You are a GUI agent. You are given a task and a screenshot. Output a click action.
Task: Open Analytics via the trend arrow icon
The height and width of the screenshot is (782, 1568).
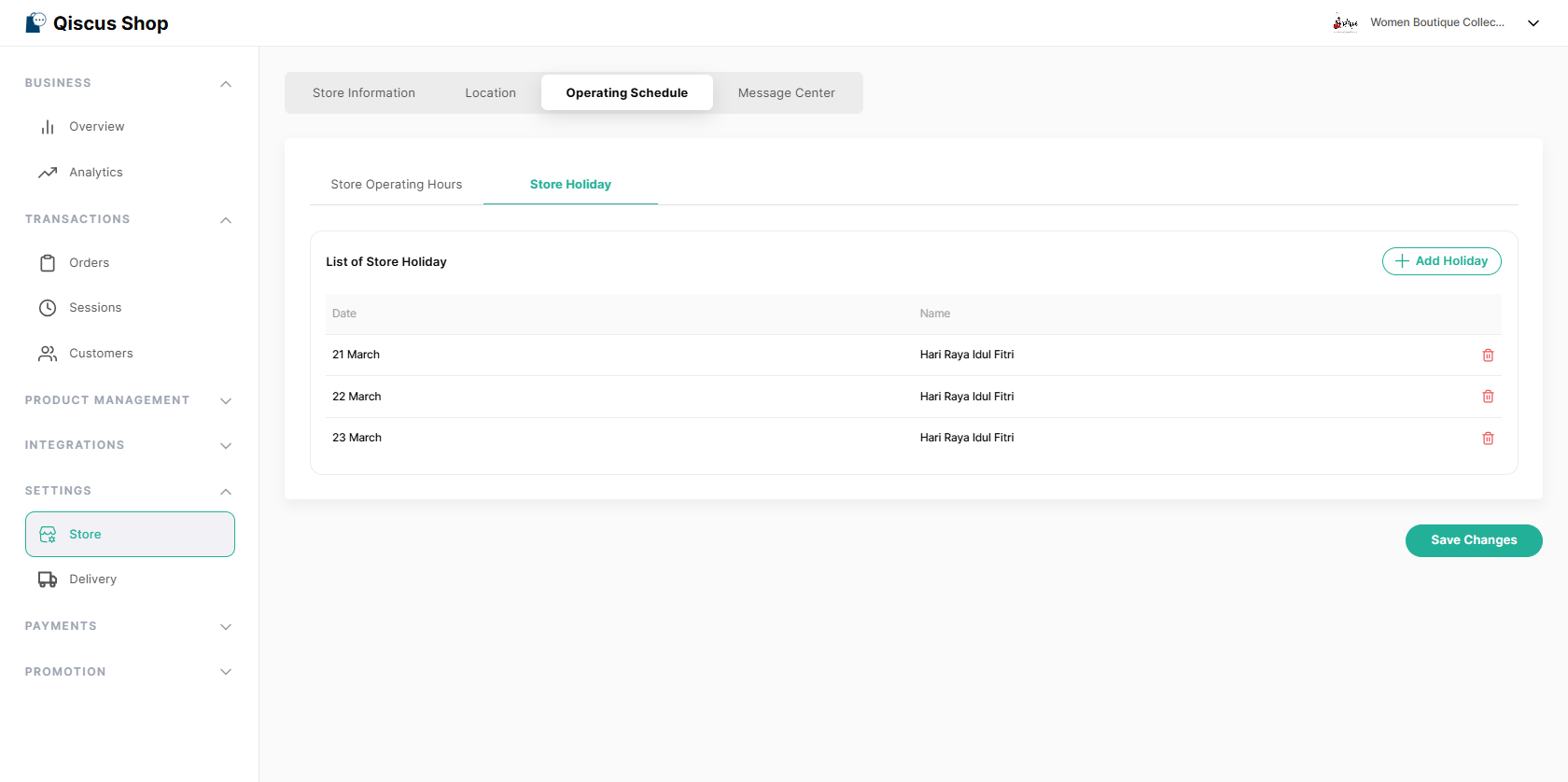[48, 173]
